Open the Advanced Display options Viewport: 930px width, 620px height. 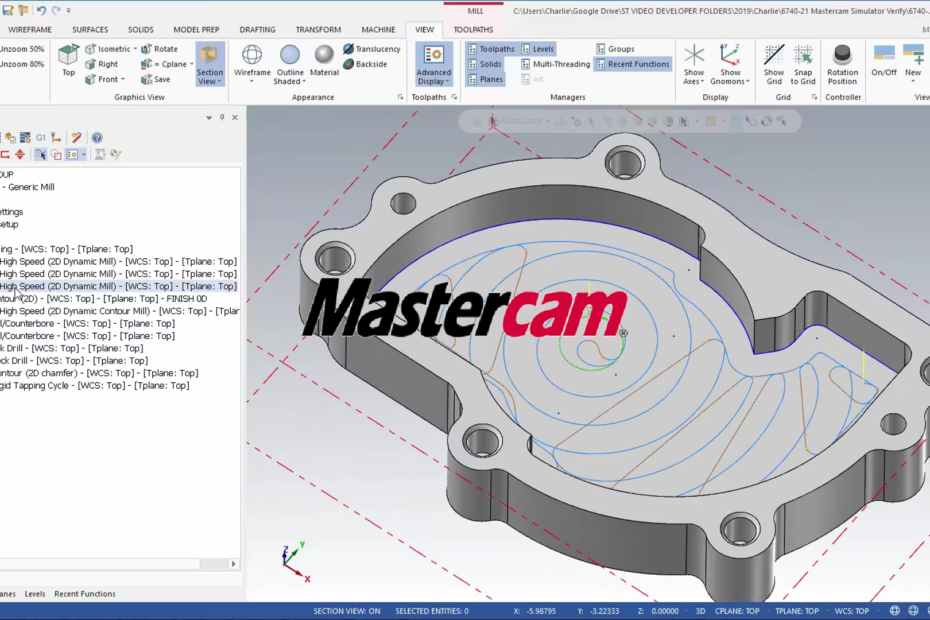click(x=434, y=64)
